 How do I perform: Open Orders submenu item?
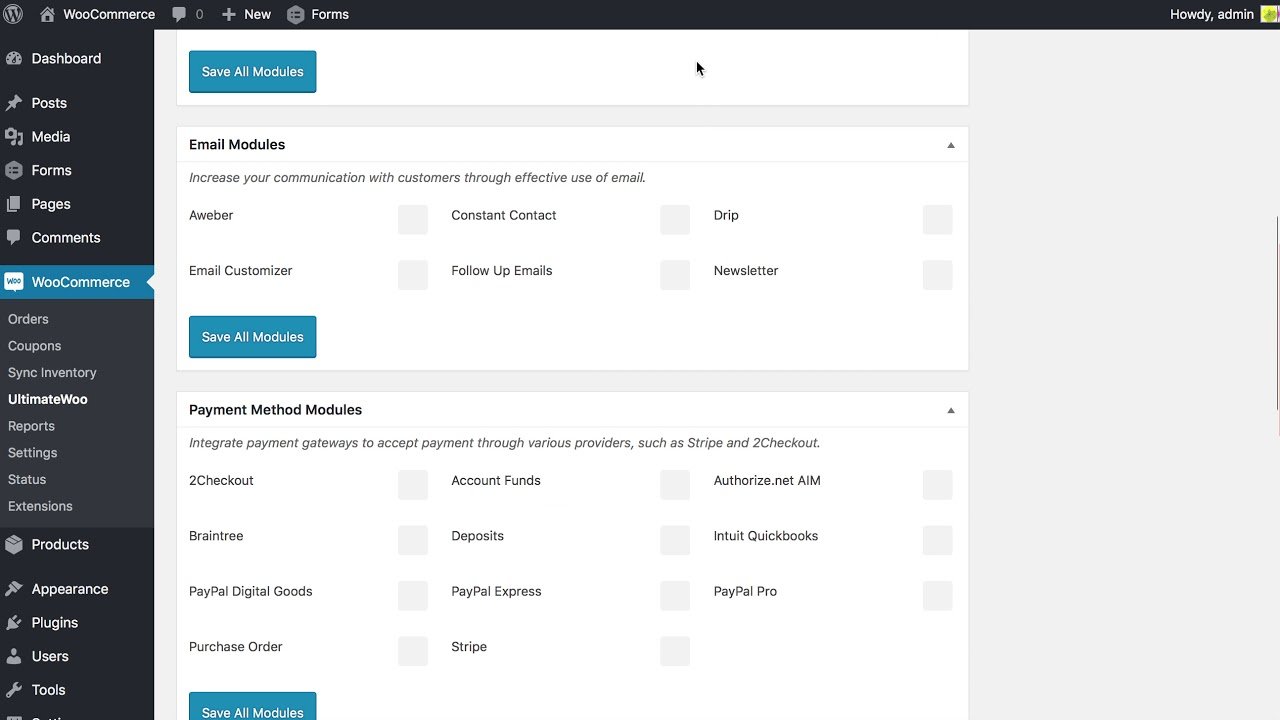[28, 319]
